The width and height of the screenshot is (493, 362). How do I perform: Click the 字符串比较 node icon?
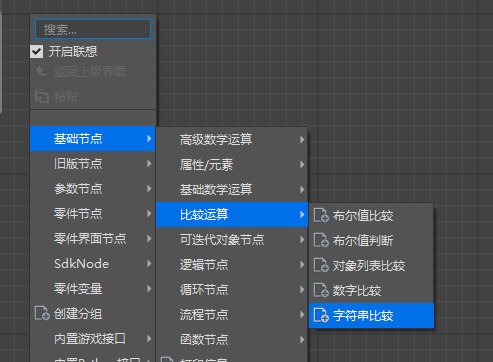click(321, 315)
